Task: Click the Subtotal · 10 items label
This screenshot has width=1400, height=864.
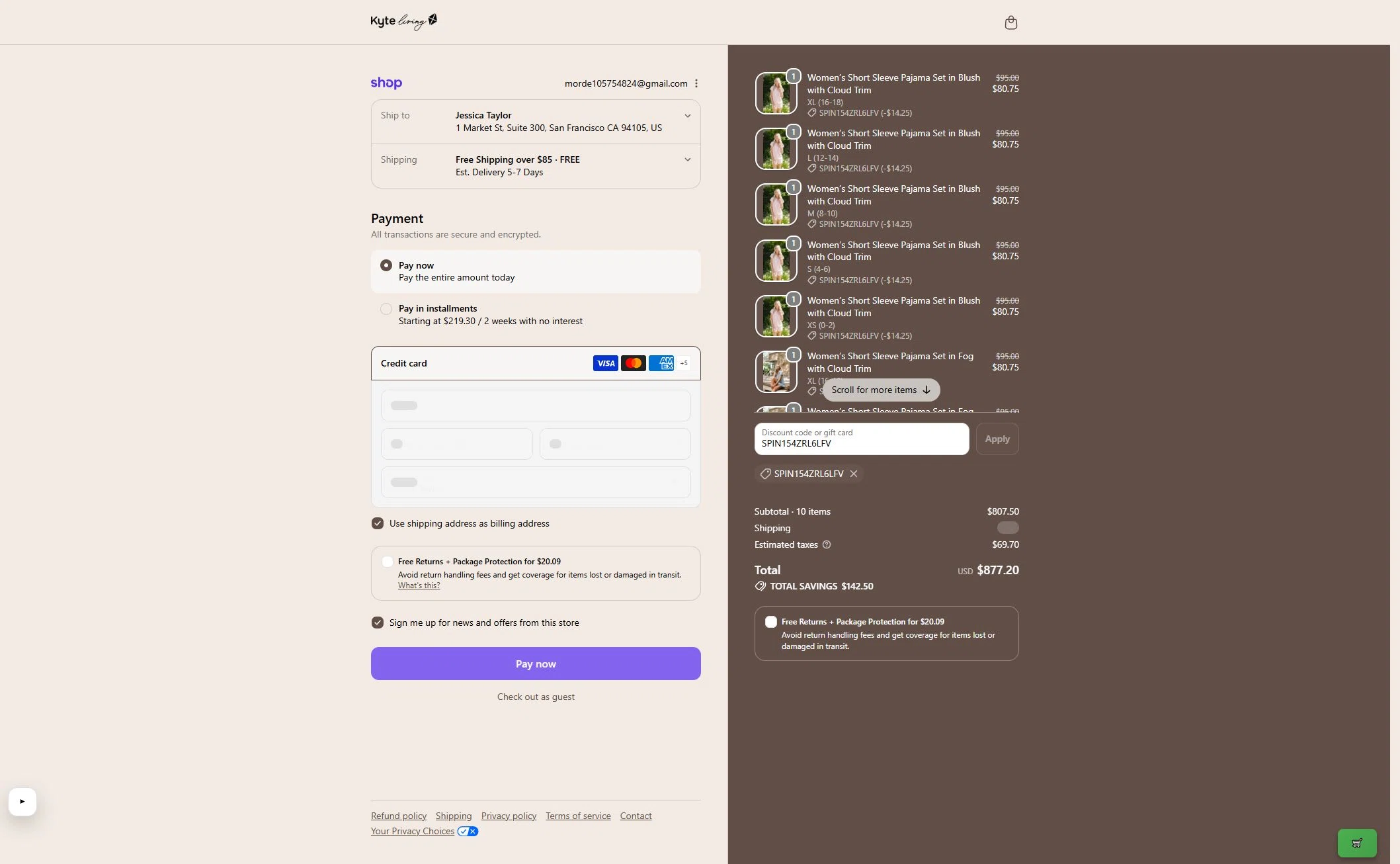Action: click(792, 511)
